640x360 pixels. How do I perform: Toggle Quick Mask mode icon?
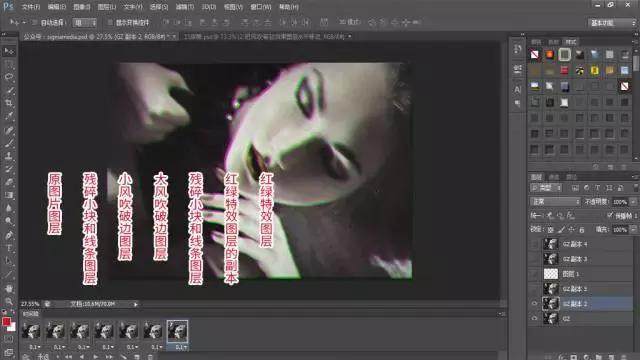[9, 339]
